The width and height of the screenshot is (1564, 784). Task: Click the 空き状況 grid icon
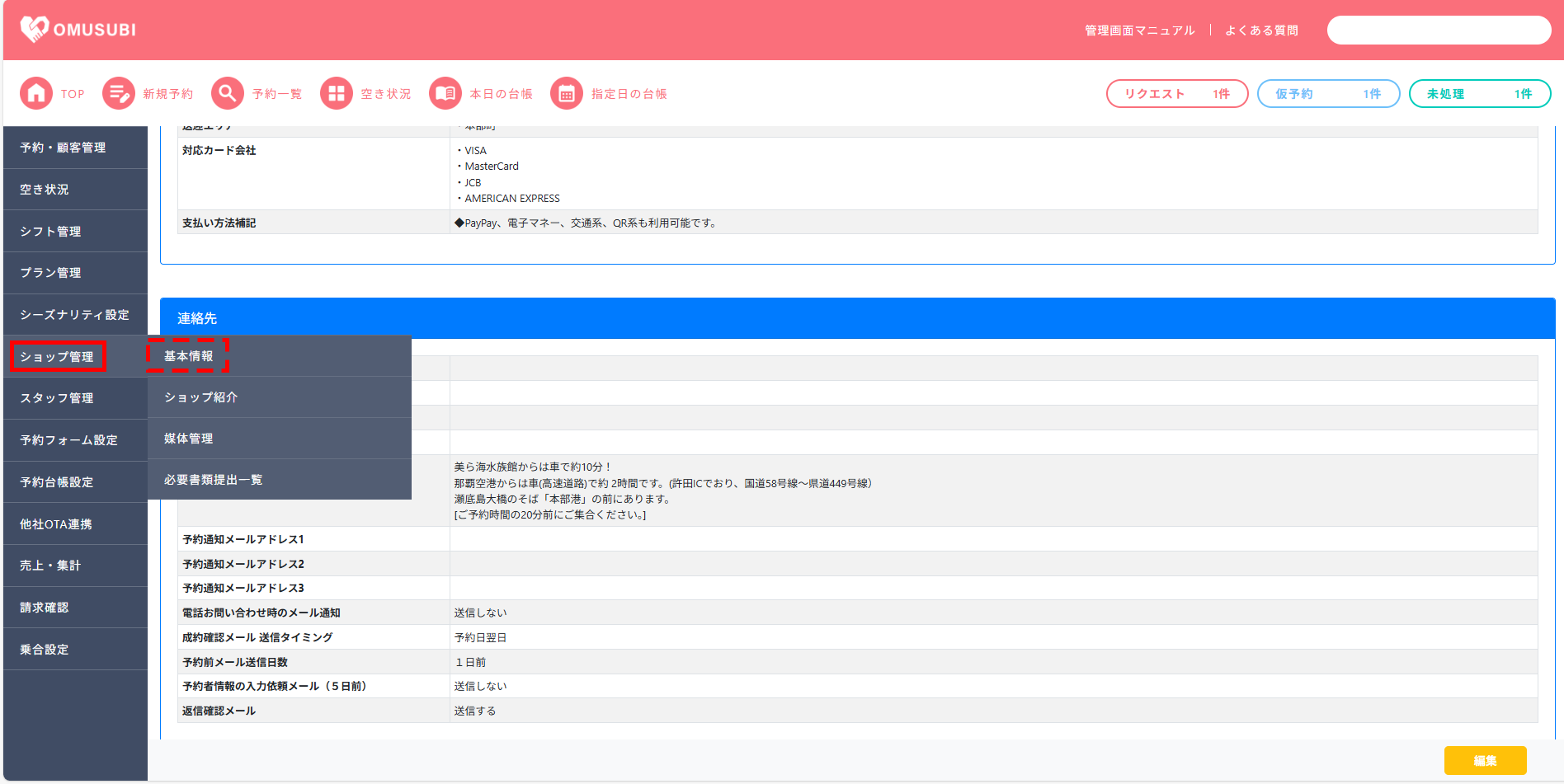pos(337,94)
